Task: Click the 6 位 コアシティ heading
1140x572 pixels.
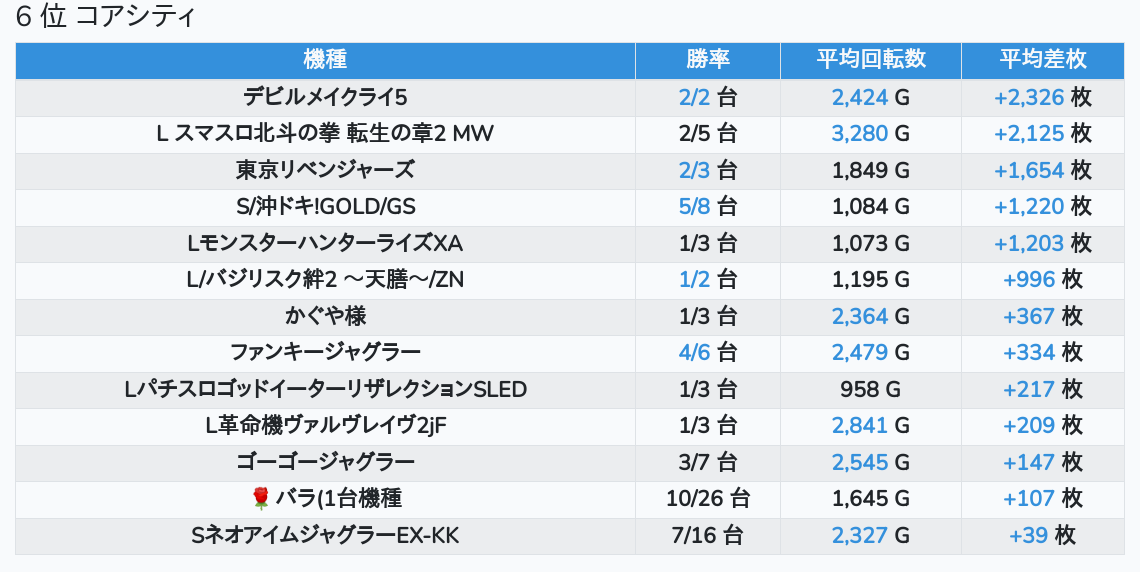Action: tap(105, 17)
